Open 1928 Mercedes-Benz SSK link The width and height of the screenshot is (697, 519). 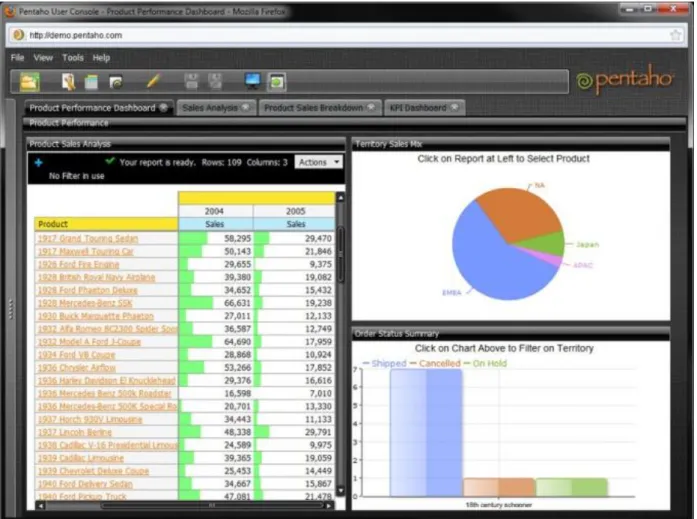85,303
